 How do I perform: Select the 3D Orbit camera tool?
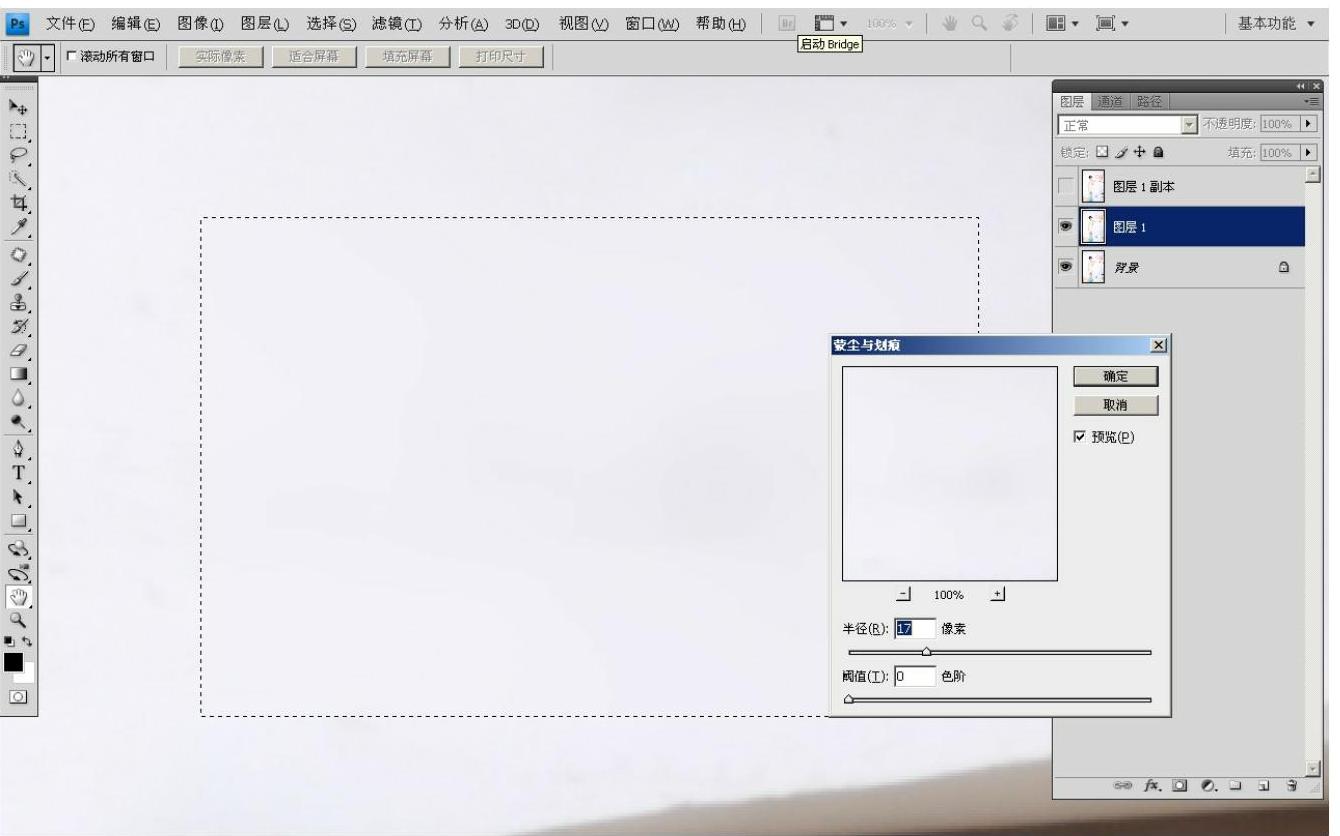click(x=18, y=572)
